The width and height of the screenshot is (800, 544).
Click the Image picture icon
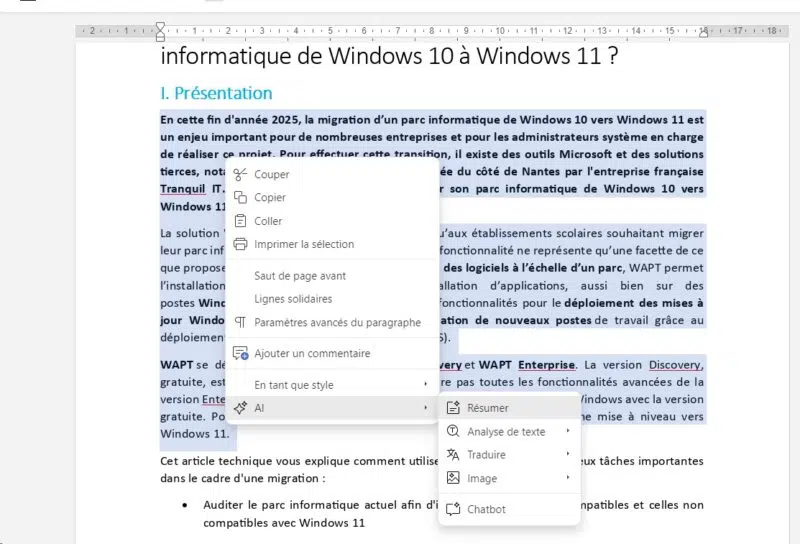[x=453, y=478]
